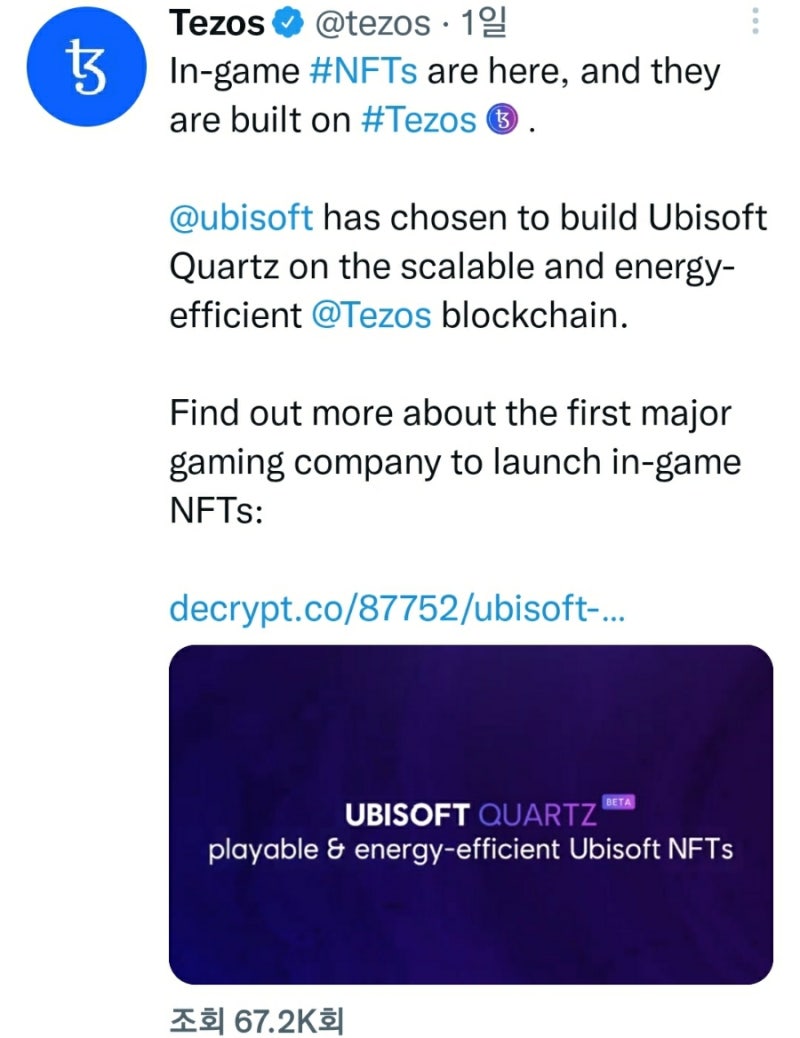Open the #Tezos hashtag
Screen dimensions: 800x1038
(x=419, y=120)
